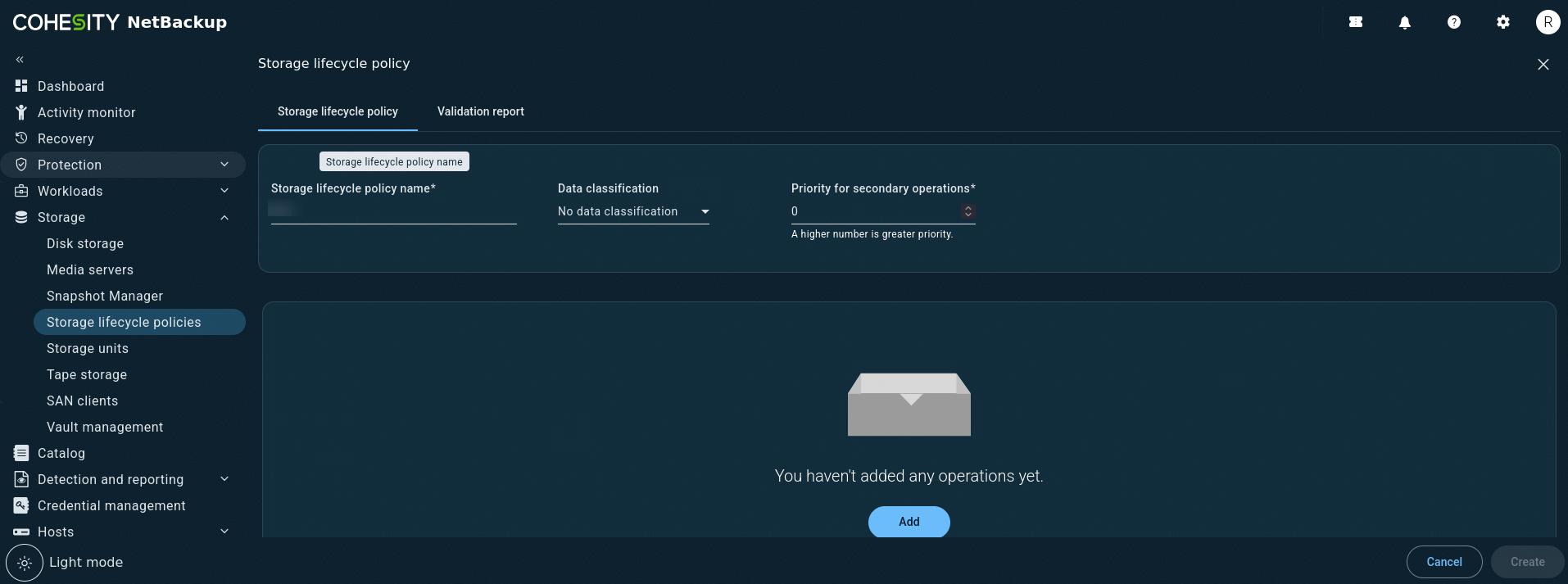This screenshot has width=1568, height=584.
Task: Expand the Protection menu chevron
Action: [x=224, y=165]
